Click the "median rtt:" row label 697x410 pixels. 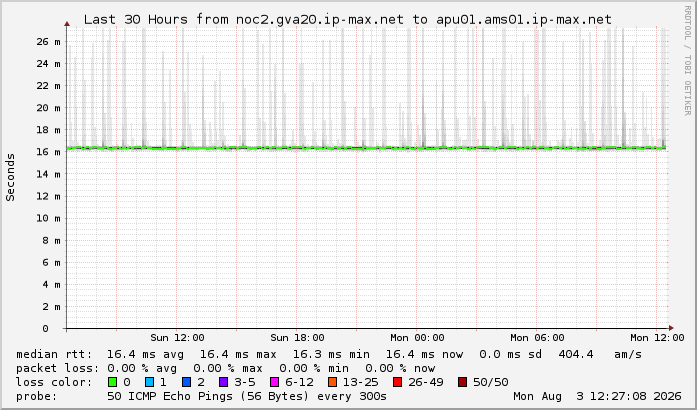tap(54, 354)
